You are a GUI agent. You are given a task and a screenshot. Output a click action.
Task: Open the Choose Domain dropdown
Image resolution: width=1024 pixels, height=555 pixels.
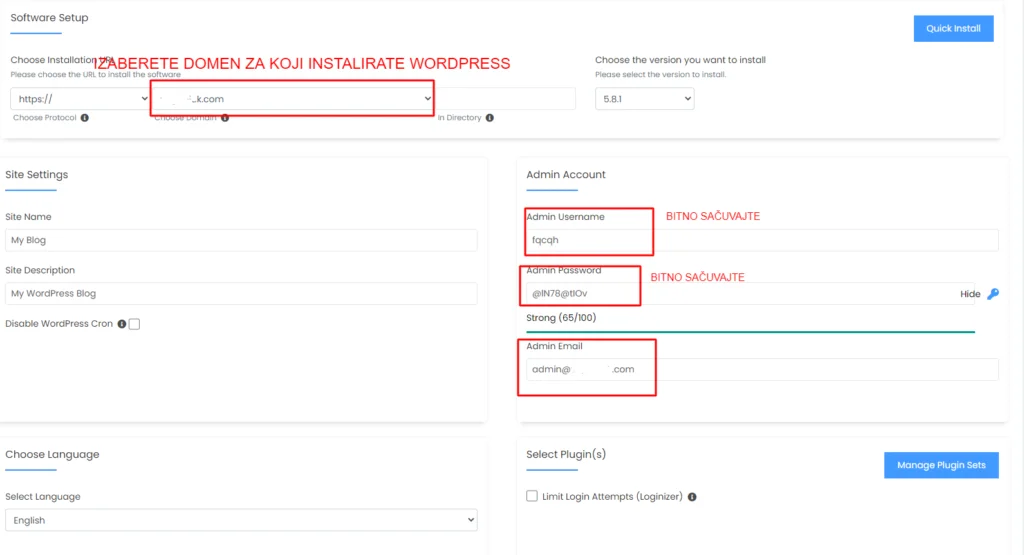click(294, 99)
